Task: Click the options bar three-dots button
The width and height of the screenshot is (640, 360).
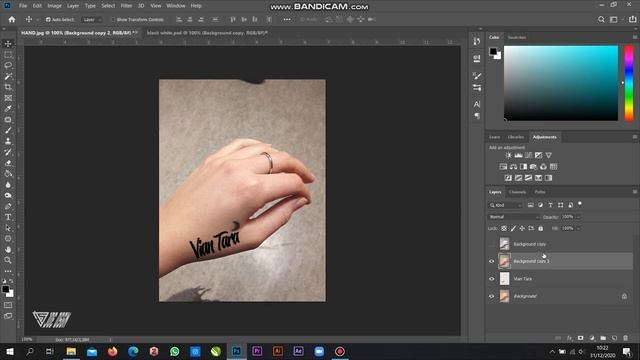Action: click(x=287, y=19)
